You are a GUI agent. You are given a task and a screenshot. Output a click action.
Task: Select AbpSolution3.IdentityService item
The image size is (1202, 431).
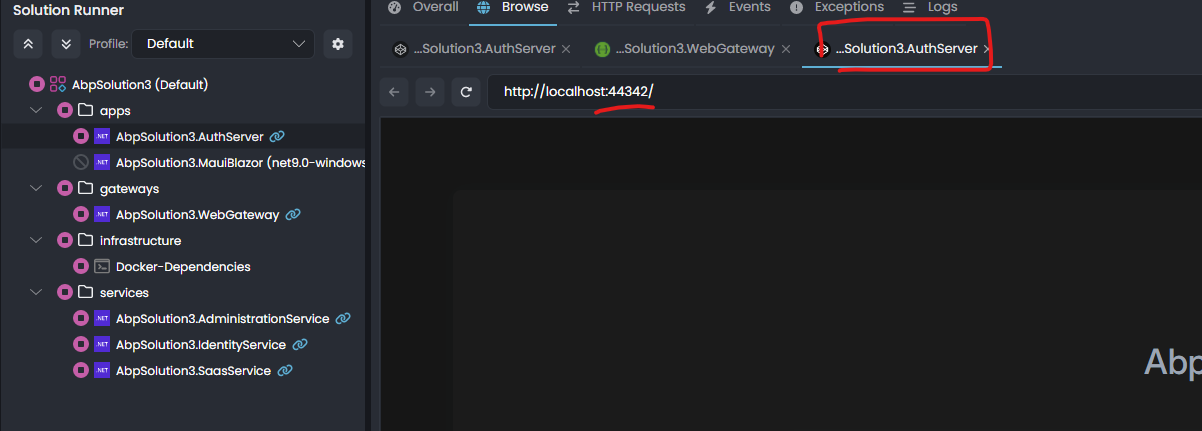click(x=201, y=344)
